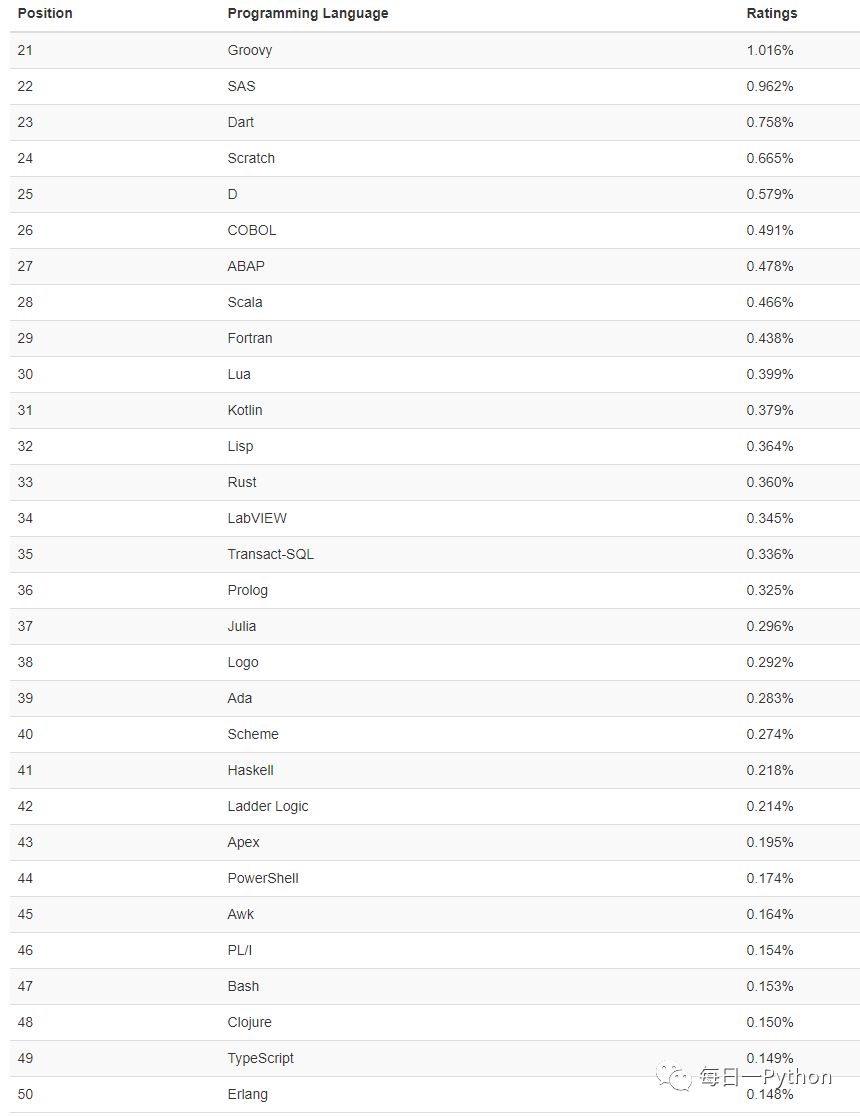
Task: Click the Programming Language column header
Action: (308, 14)
